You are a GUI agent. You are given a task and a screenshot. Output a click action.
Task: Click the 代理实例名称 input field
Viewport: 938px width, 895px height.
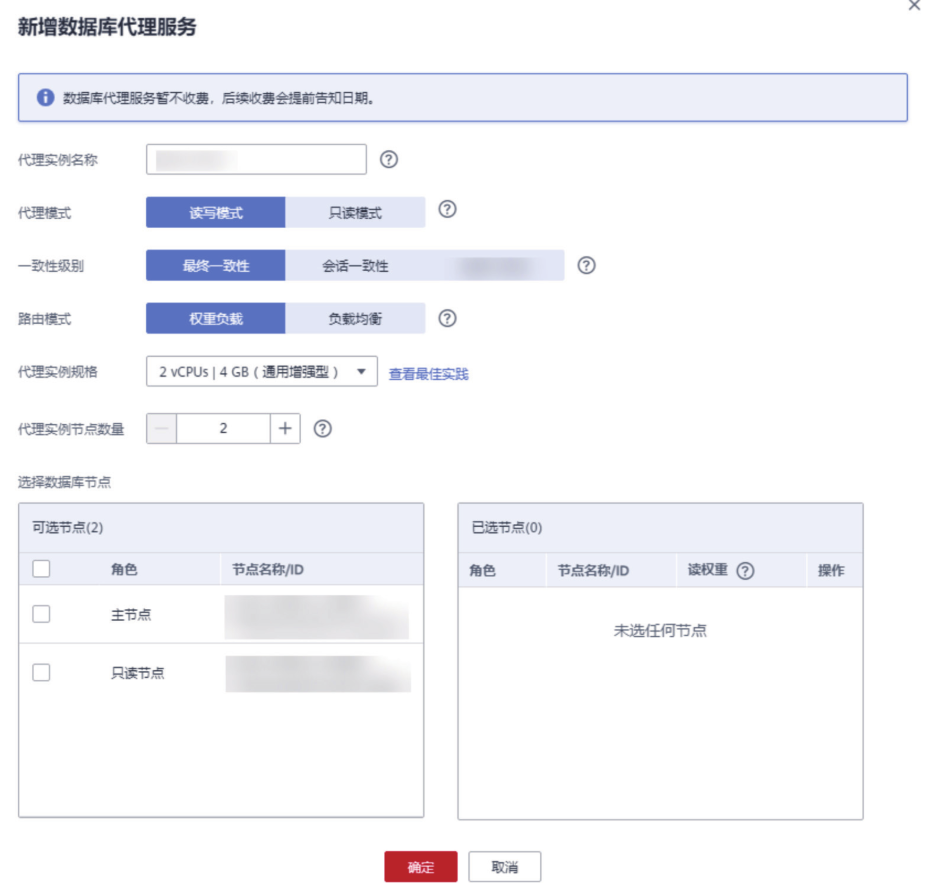[256, 159]
